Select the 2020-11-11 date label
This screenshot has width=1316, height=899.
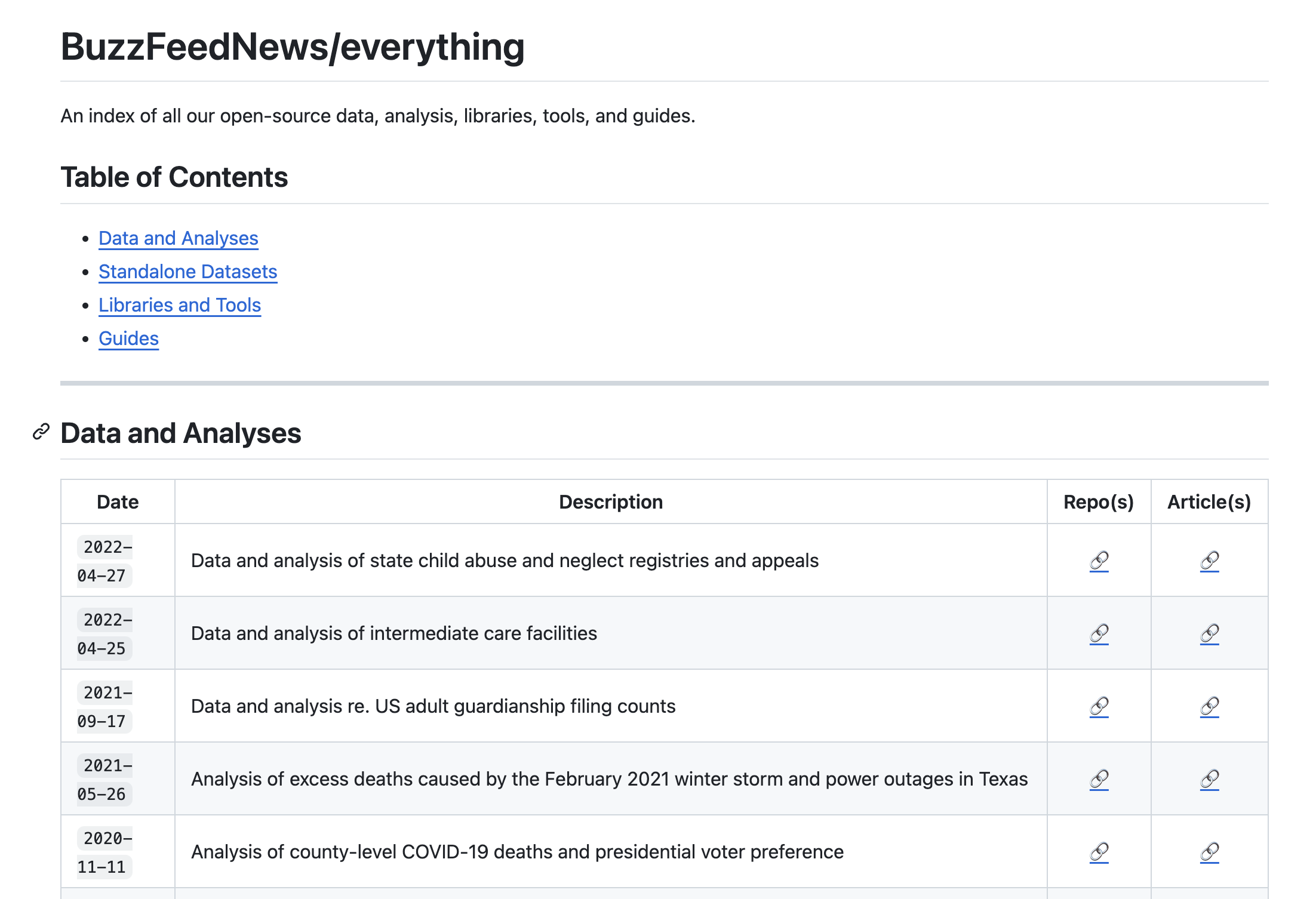pyautogui.click(x=105, y=852)
